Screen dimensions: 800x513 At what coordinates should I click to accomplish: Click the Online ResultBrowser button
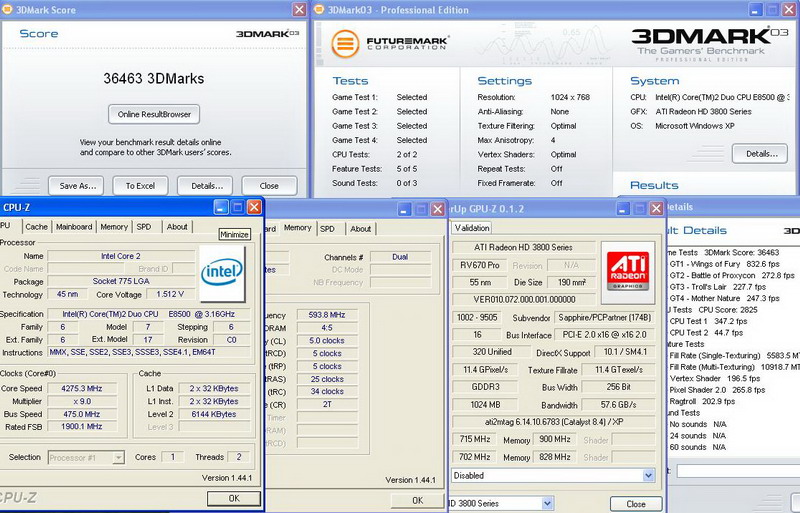(154, 114)
